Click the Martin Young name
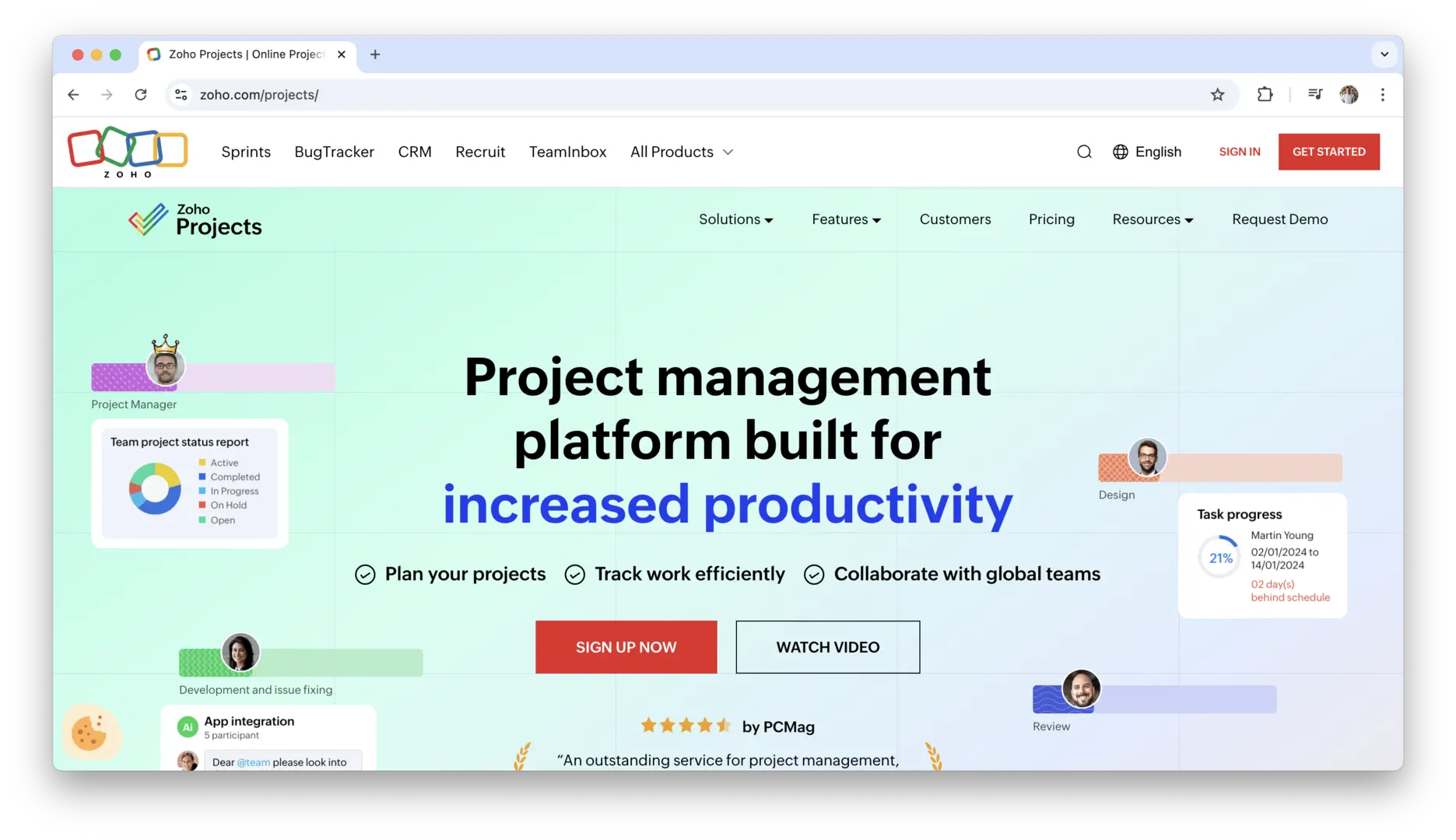The image size is (1456, 840). (x=1282, y=535)
